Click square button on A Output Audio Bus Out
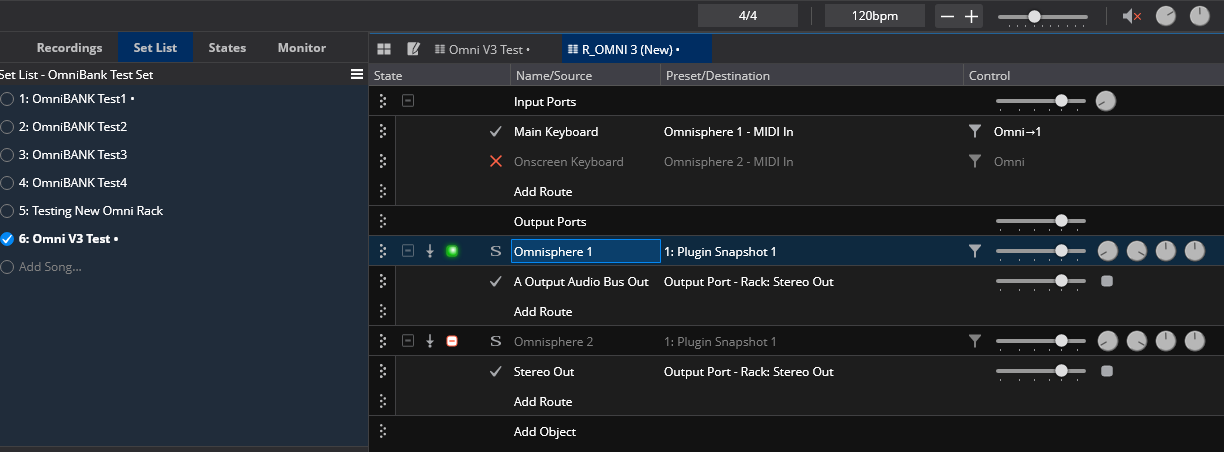Image resolution: width=1224 pixels, height=452 pixels. click(x=1107, y=281)
